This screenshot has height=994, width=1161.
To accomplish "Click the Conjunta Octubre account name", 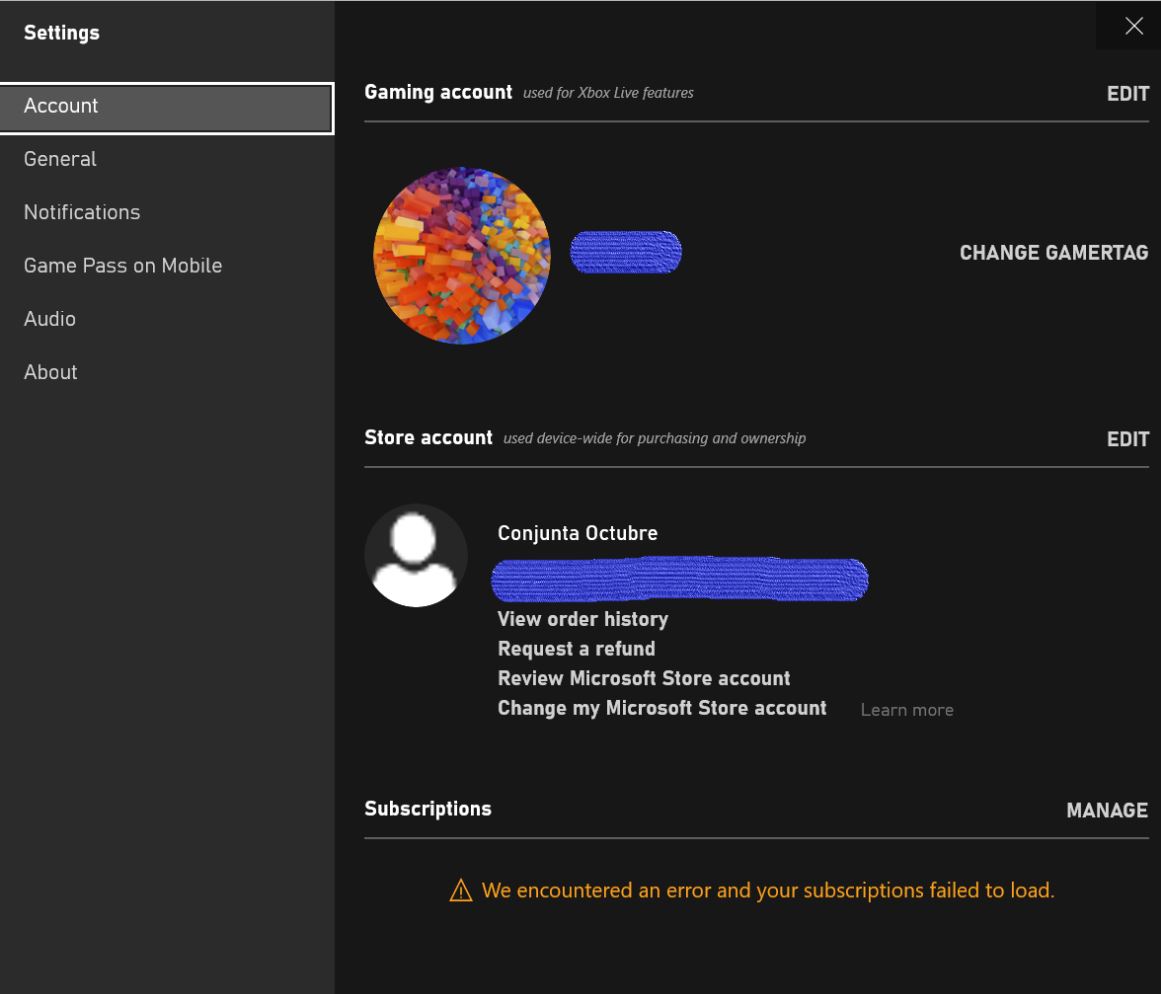I will (x=577, y=533).
